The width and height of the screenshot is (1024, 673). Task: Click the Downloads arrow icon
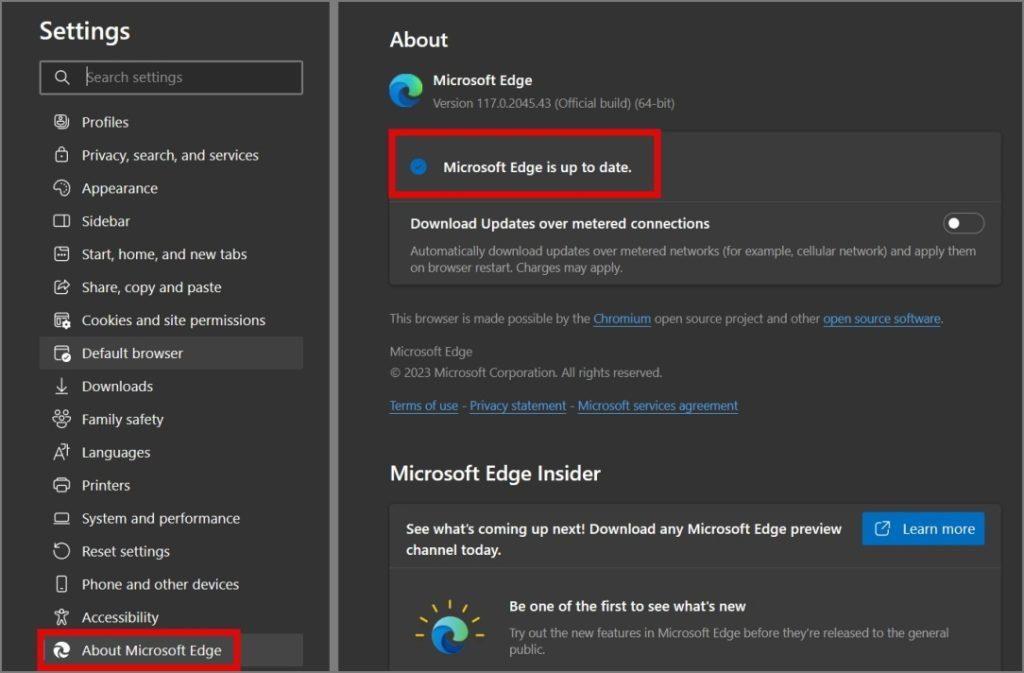pos(61,386)
